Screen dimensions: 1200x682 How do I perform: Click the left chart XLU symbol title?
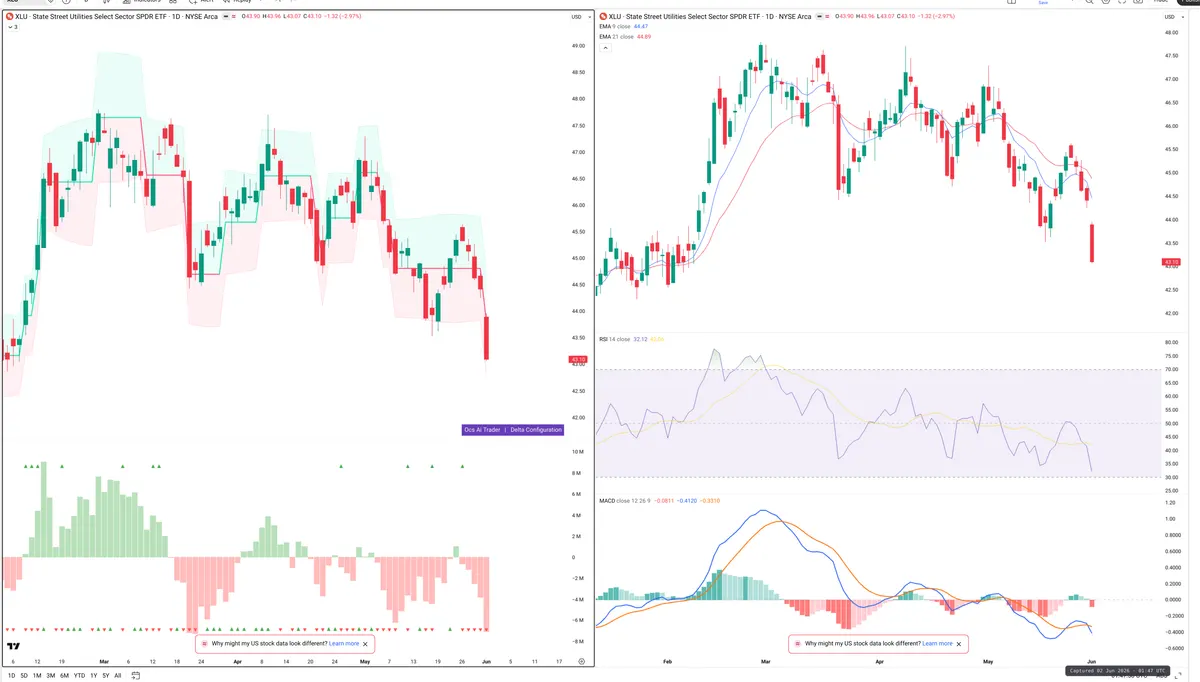(116, 17)
